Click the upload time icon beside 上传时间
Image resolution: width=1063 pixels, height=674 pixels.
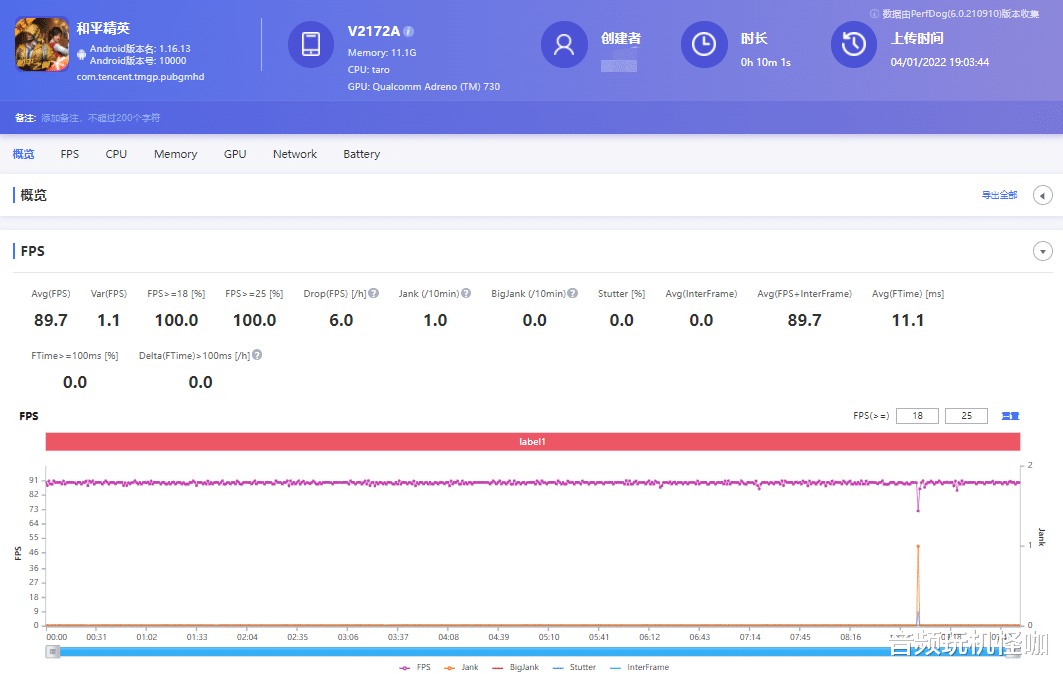click(x=853, y=44)
